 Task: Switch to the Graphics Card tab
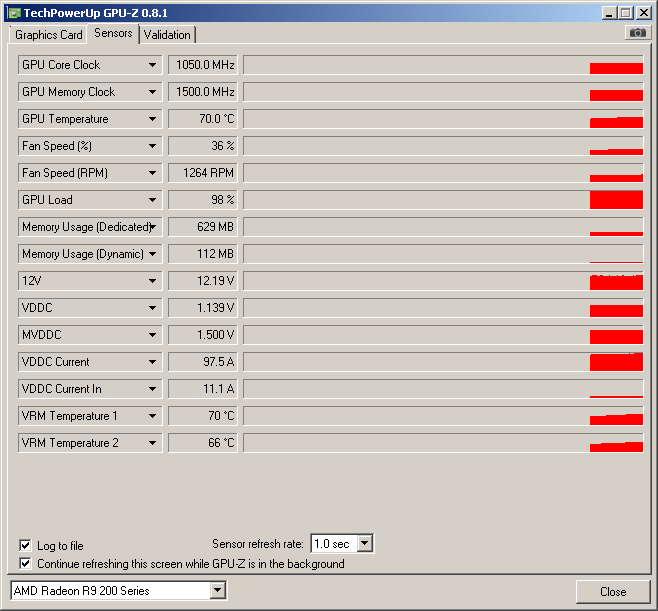[x=48, y=35]
